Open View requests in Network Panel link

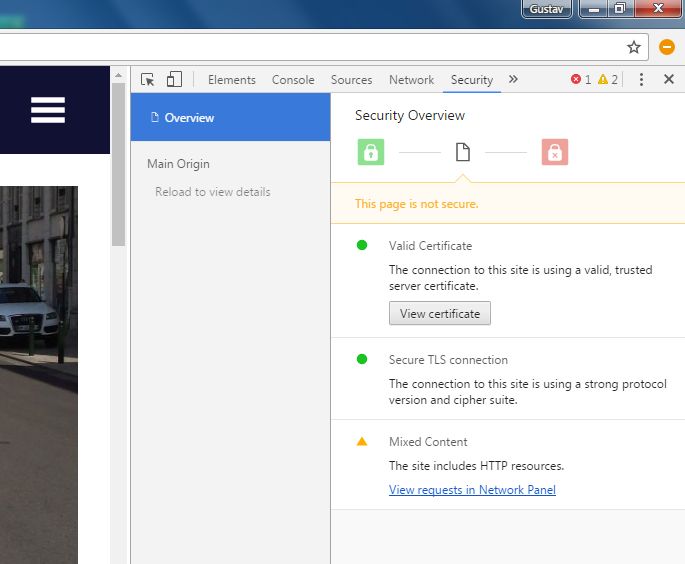pos(472,490)
